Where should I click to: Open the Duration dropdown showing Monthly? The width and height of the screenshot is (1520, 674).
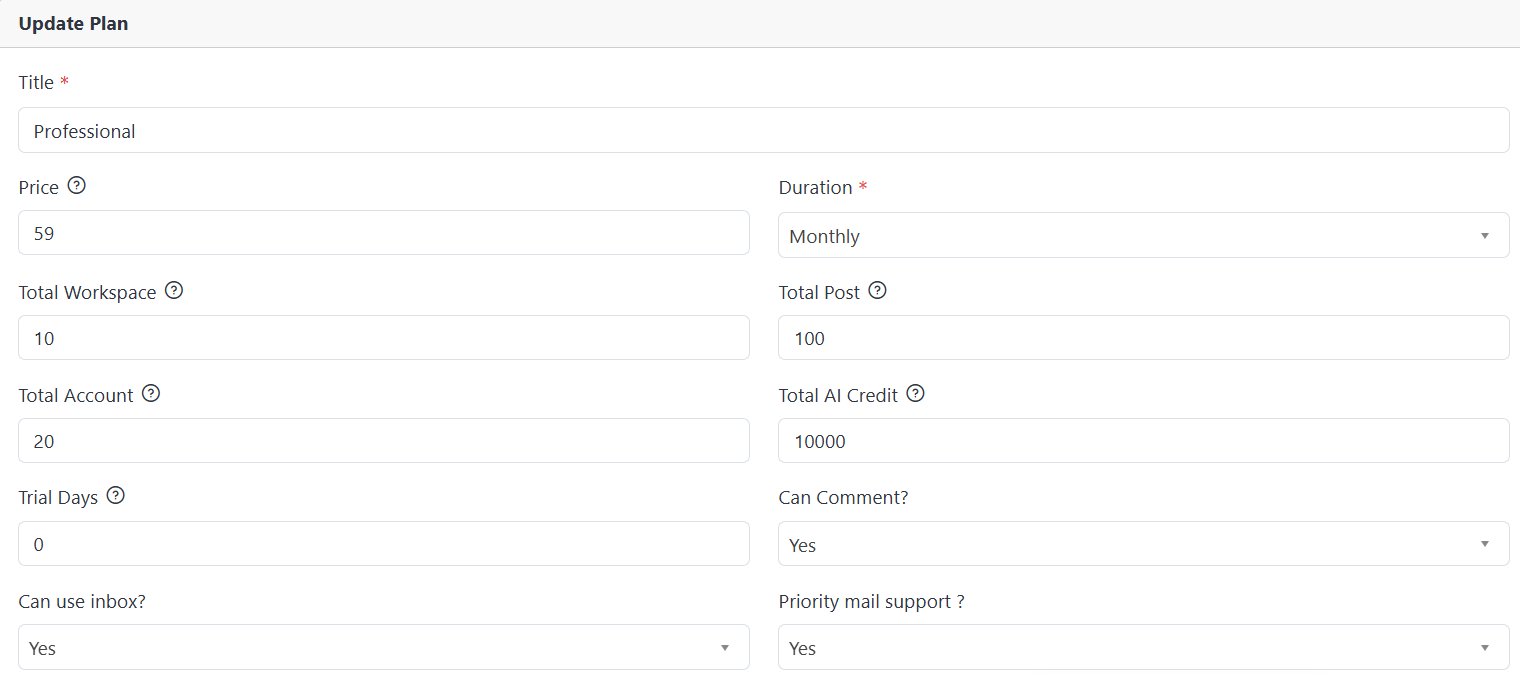[1144, 235]
